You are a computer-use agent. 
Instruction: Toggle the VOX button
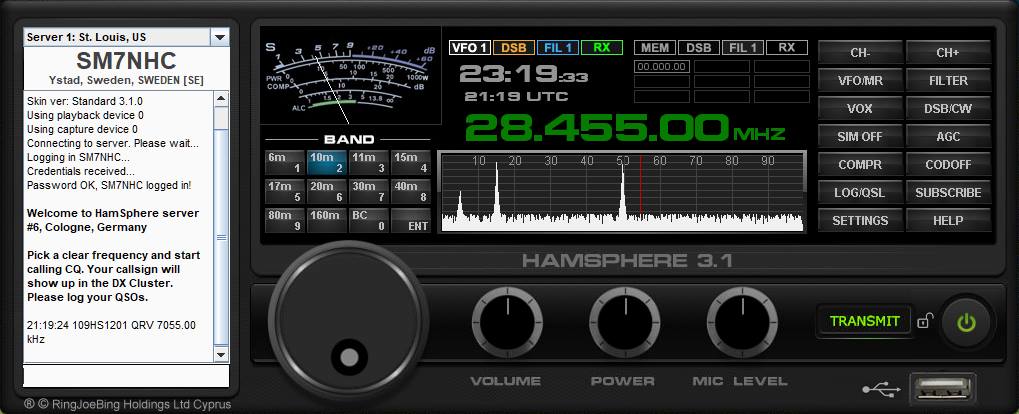point(860,109)
